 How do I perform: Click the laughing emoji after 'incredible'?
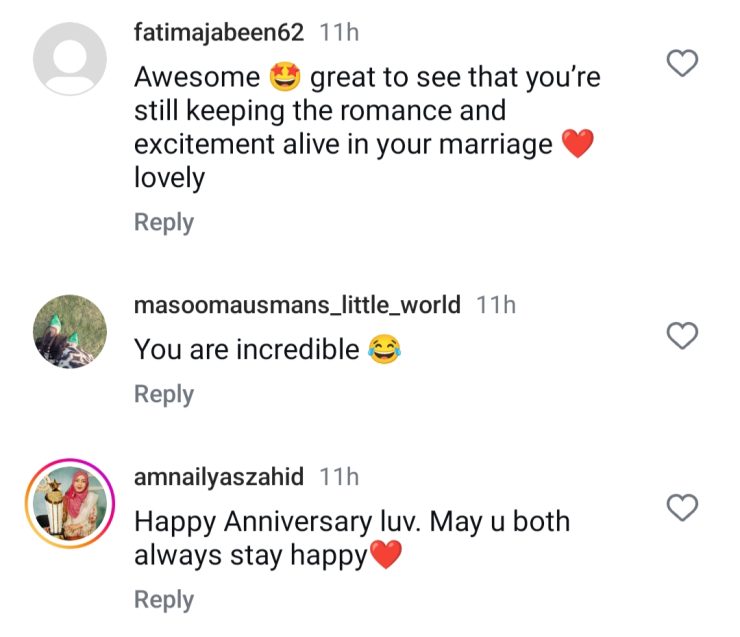coord(383,349)
